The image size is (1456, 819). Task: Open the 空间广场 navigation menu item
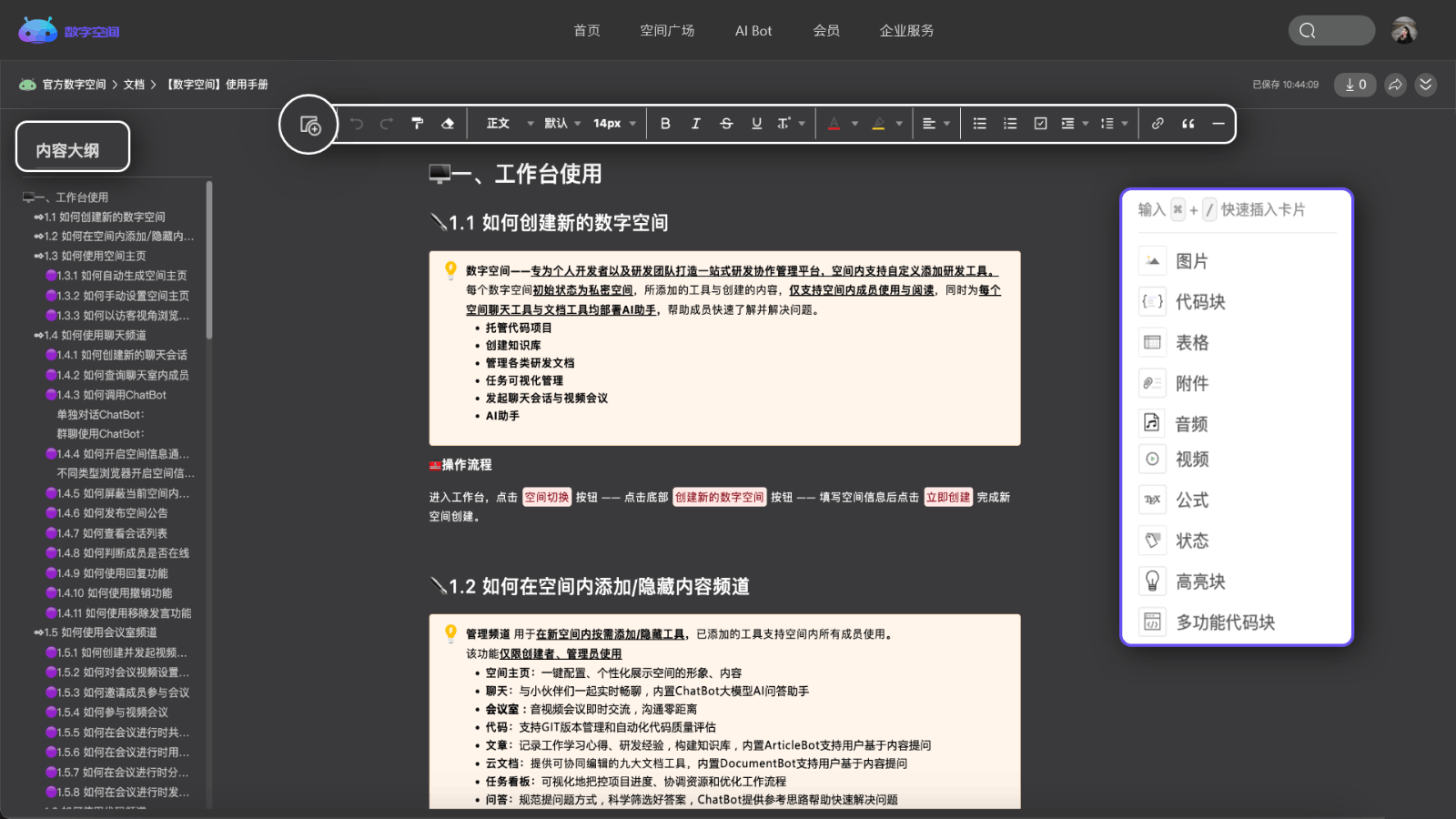pos(668,30)
